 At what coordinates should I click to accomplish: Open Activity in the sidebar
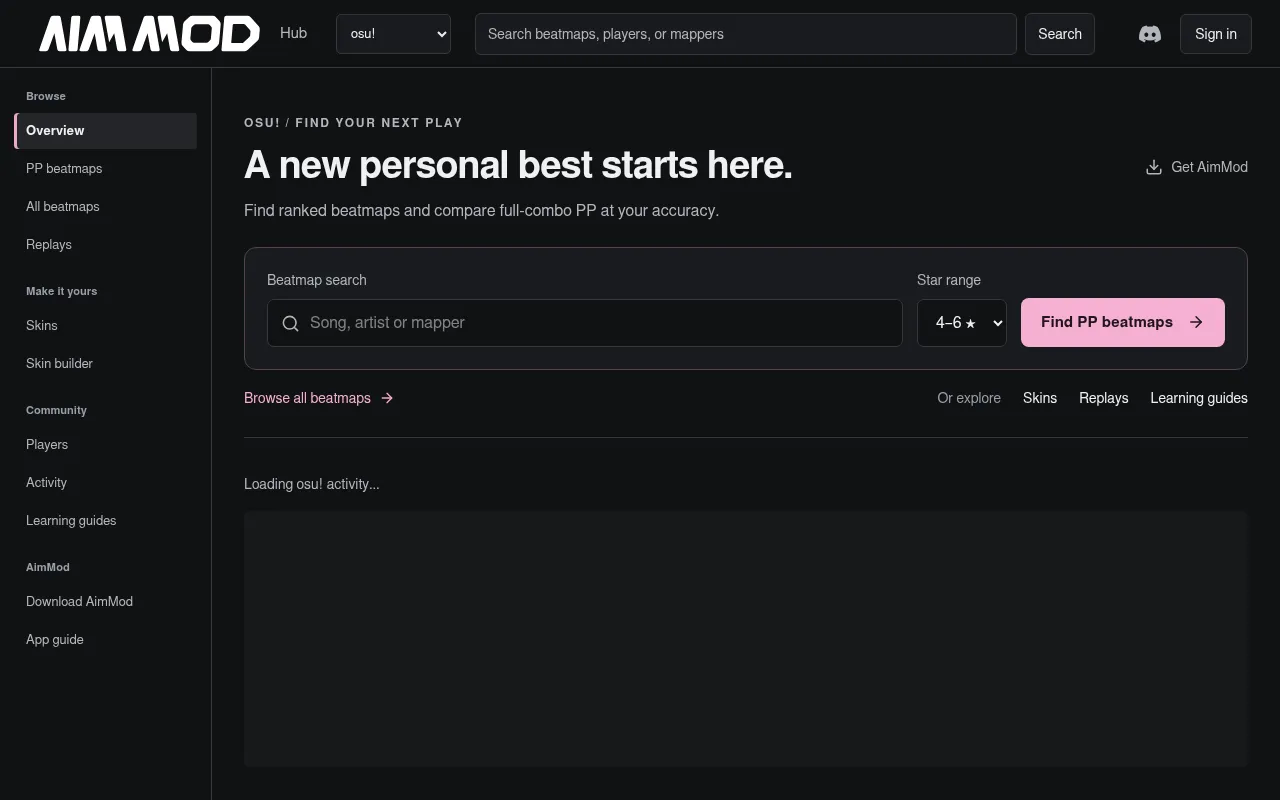coord(106,483)
